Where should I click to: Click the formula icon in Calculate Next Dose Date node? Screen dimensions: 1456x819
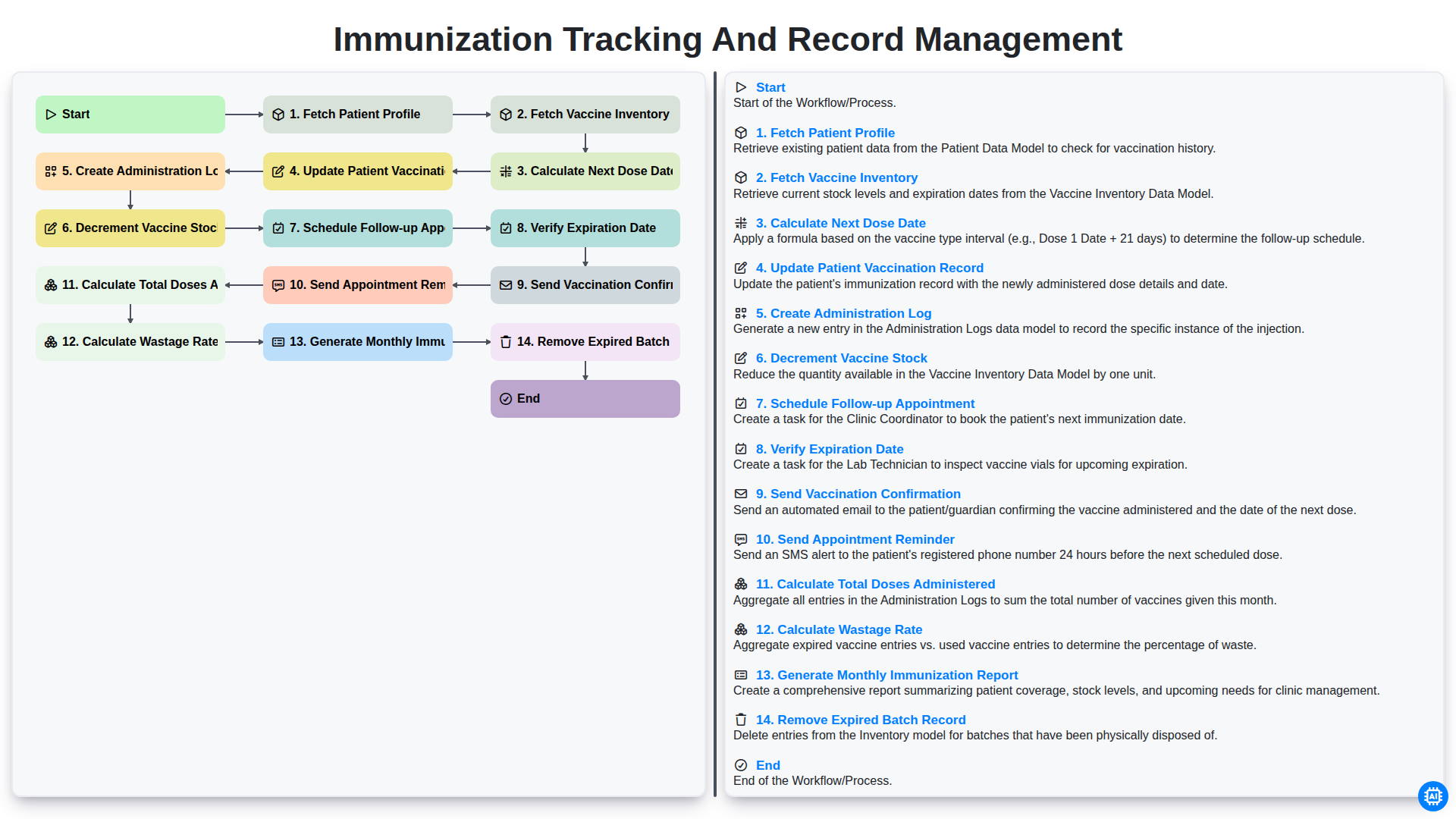click(x=506, y=171)
